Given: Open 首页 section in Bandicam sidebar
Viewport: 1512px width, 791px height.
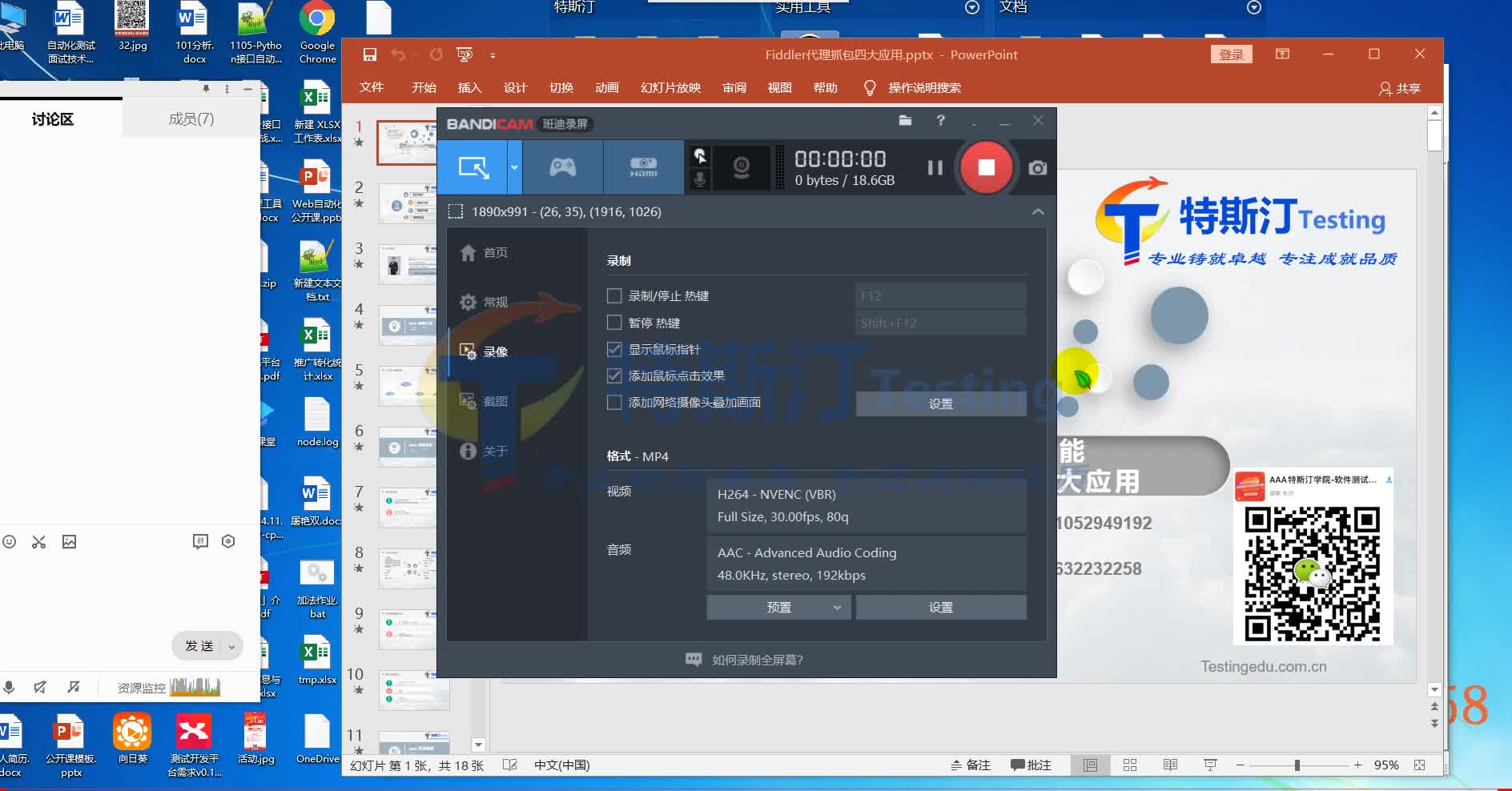Looking at the screenshot, I should pos(485,252).
